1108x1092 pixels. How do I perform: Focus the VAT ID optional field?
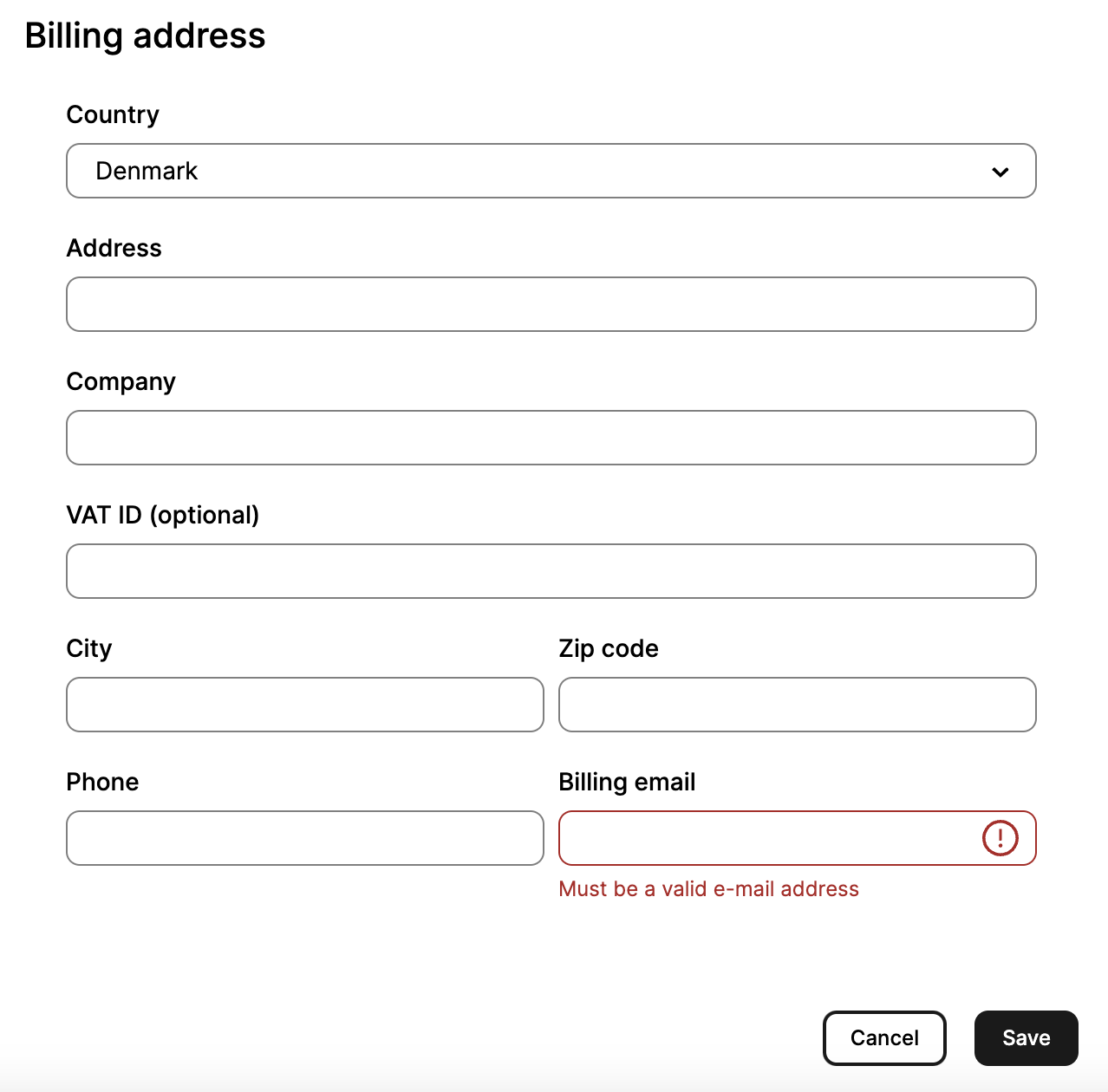pos(551,571)
